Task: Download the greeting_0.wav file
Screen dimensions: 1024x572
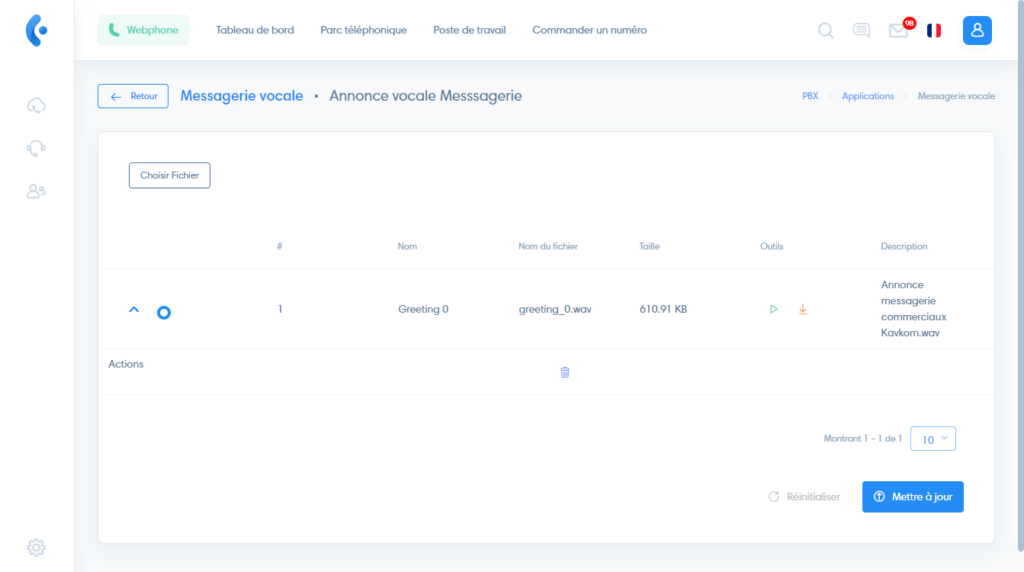Action: click(x=802, y=309)
